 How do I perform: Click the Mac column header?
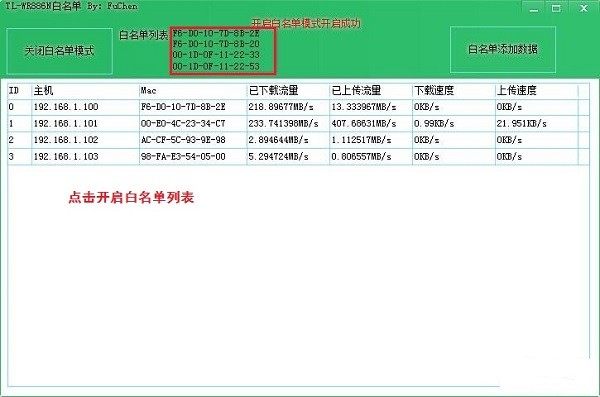pos(193,91)
